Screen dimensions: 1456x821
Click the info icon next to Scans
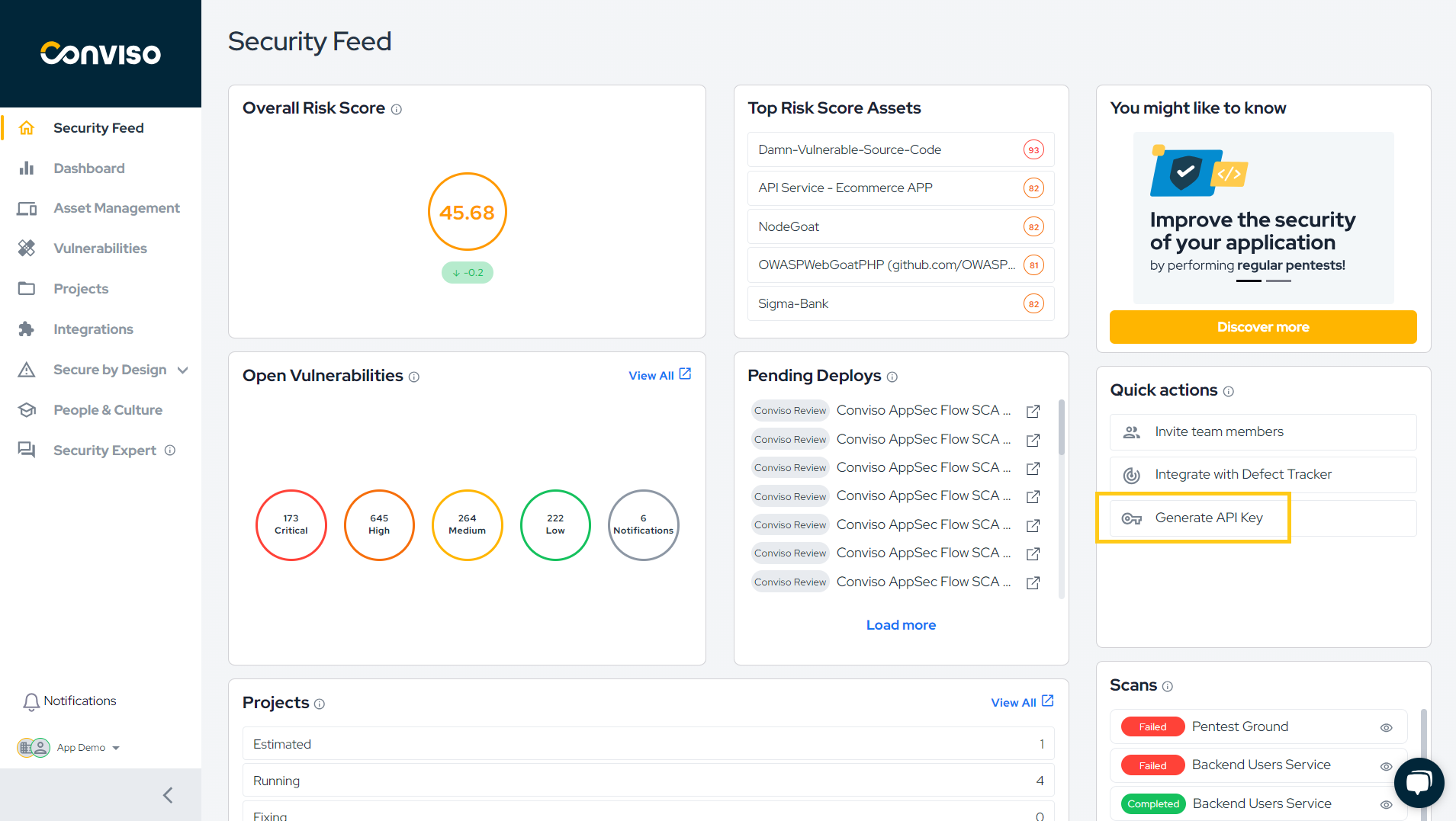coord(1168,686)
